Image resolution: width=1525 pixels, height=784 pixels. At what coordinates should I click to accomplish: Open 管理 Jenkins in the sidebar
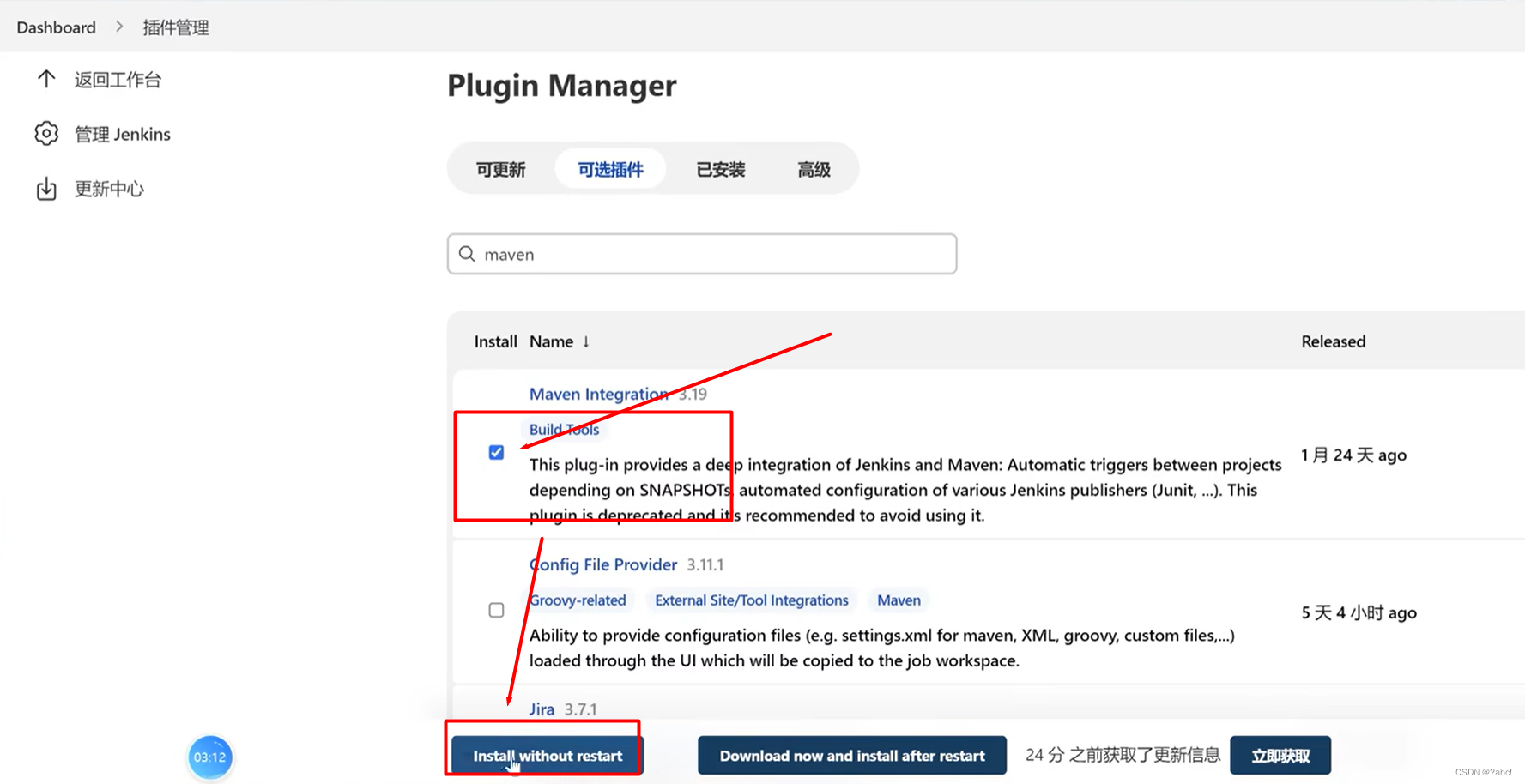click(123, 134)
